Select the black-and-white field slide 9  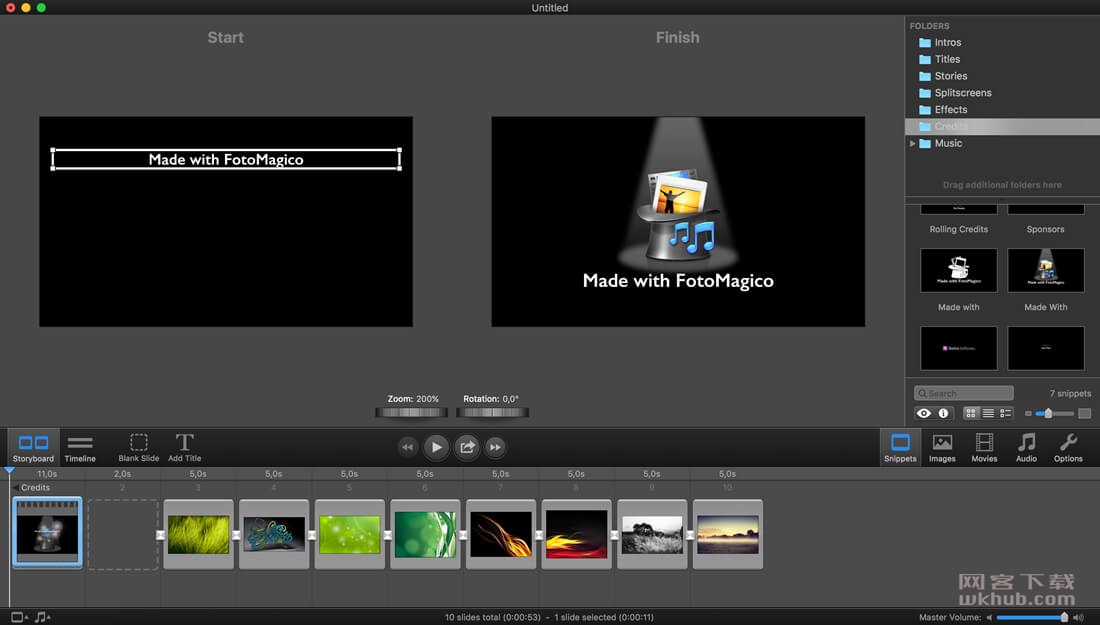(x=652, y=535)
